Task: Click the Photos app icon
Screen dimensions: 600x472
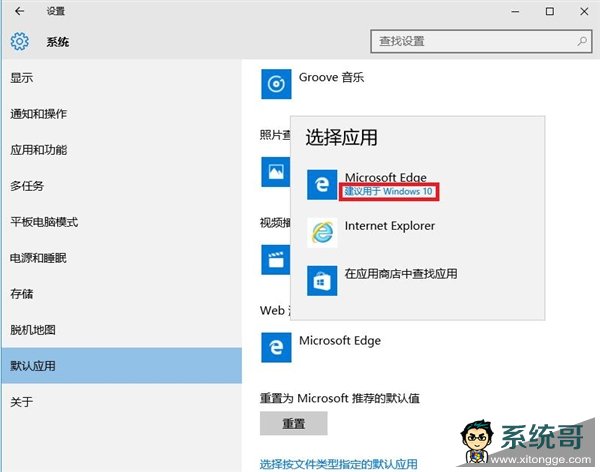Action: click(x=276, y=172)
